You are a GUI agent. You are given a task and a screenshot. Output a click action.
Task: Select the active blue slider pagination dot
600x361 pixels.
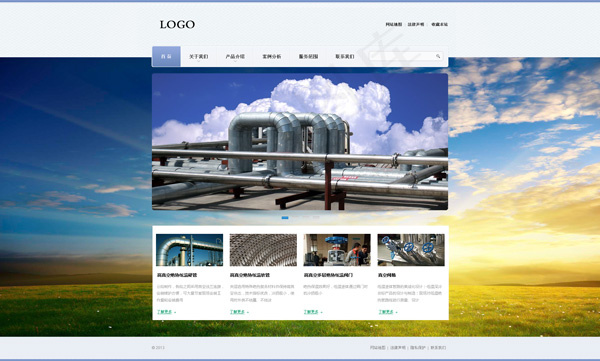pos(285,217)
